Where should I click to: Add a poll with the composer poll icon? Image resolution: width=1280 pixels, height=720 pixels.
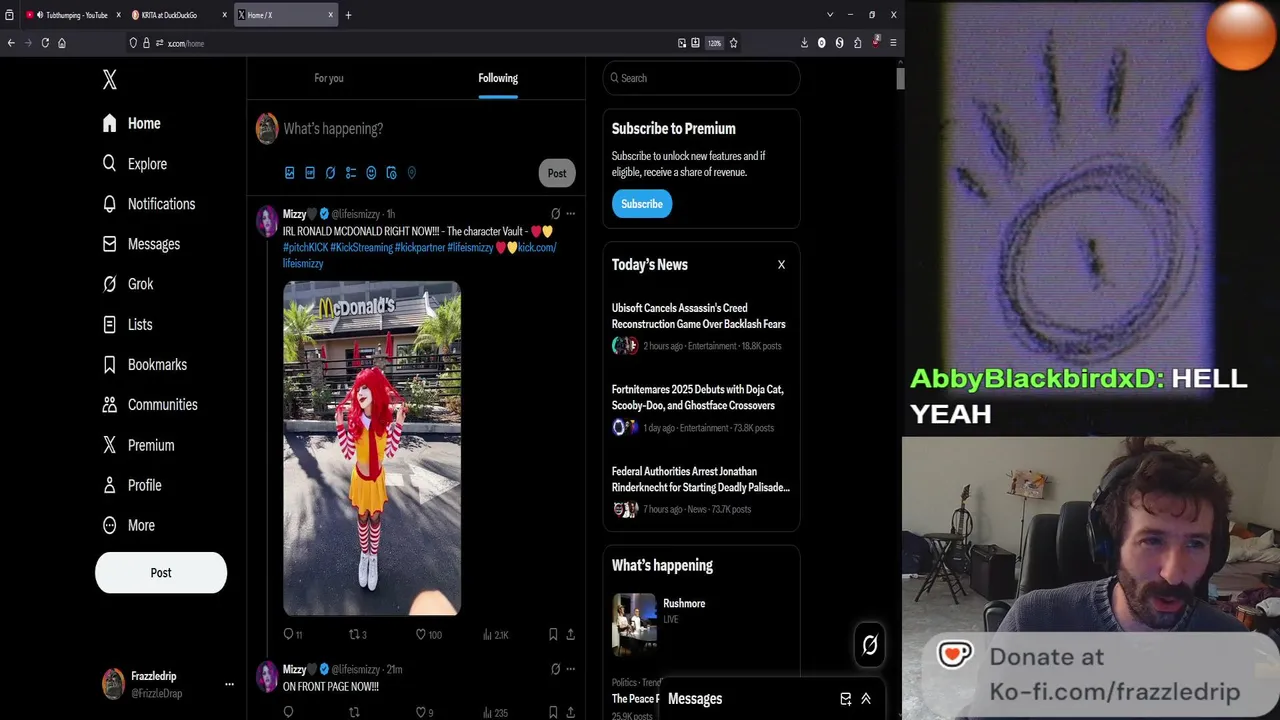[351, 173]
